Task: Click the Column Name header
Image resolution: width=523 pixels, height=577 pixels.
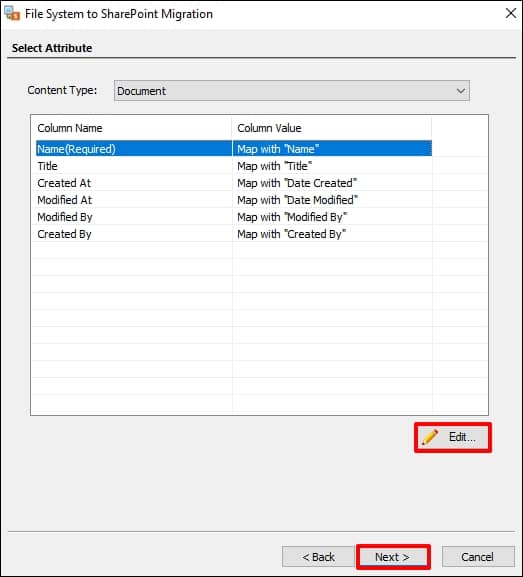Action: 70,128
